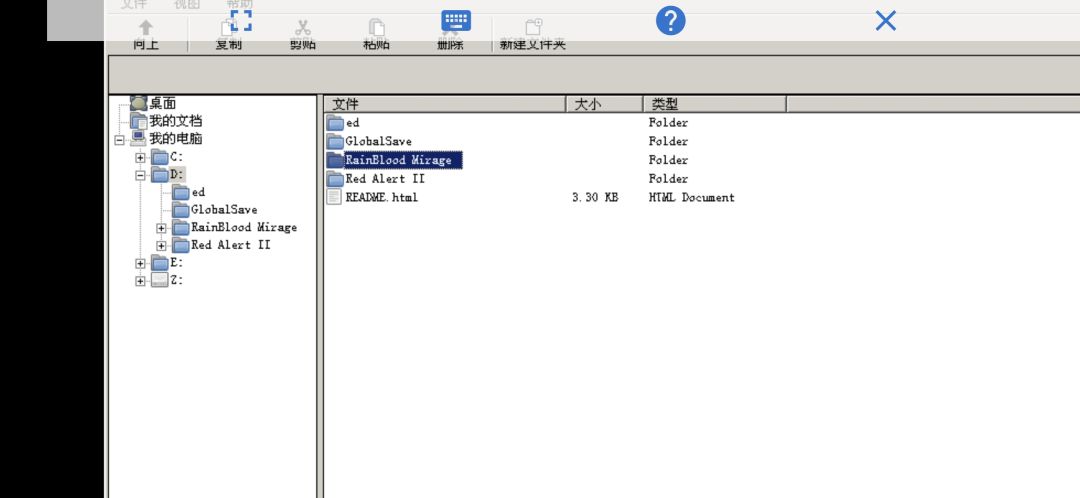
Task: Expand Red Alert II in the tree
Action: point(161,246)
